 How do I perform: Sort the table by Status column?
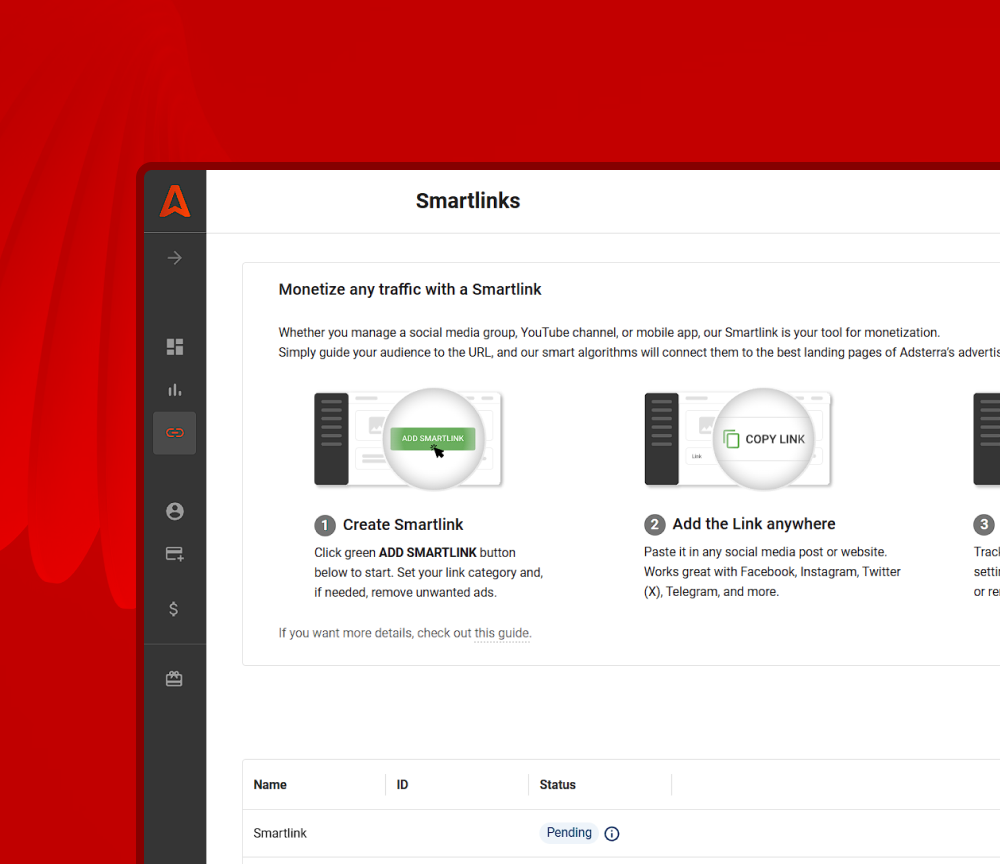[557, 784]
